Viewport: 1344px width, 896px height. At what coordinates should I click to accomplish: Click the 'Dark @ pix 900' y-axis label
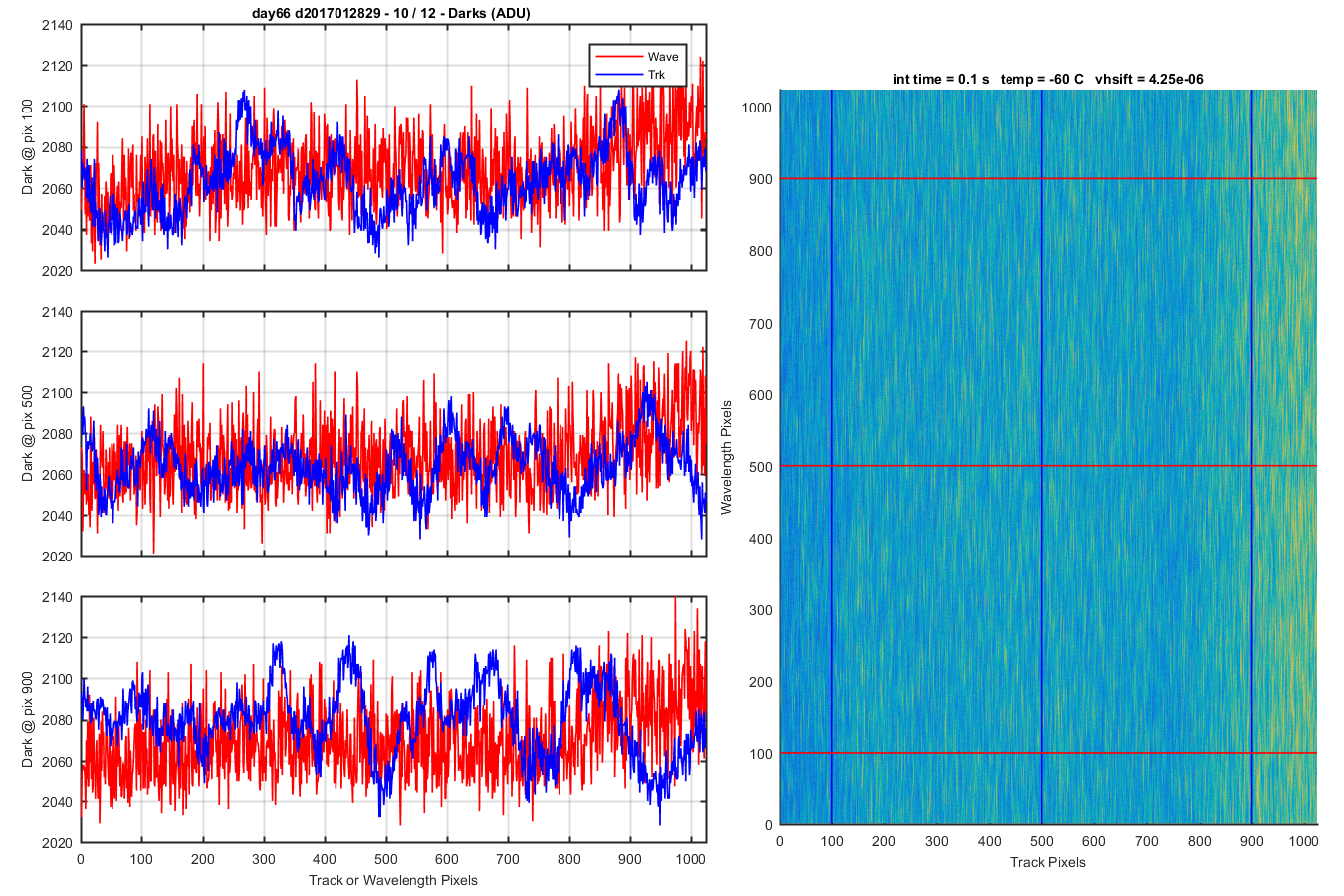pyautogui.click(x=28, y=720)
